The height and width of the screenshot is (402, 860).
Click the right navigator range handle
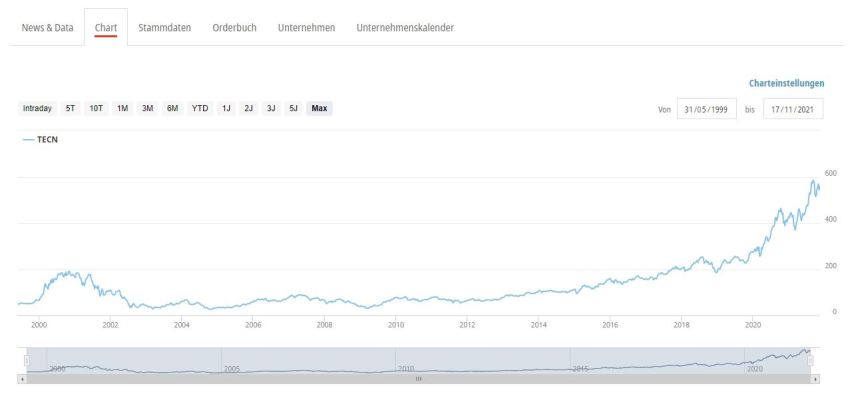click(x=811, y=360)
